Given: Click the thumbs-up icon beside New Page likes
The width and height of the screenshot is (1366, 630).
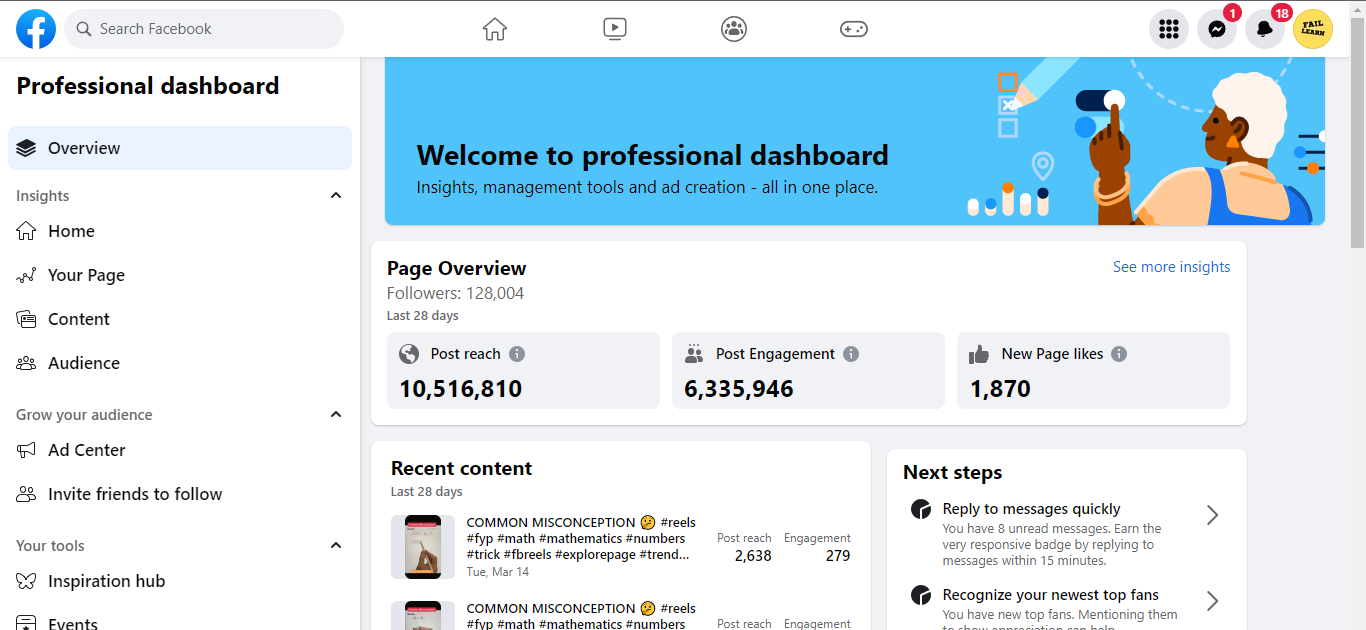Looking at the screenshot, I should pos(979,354).
